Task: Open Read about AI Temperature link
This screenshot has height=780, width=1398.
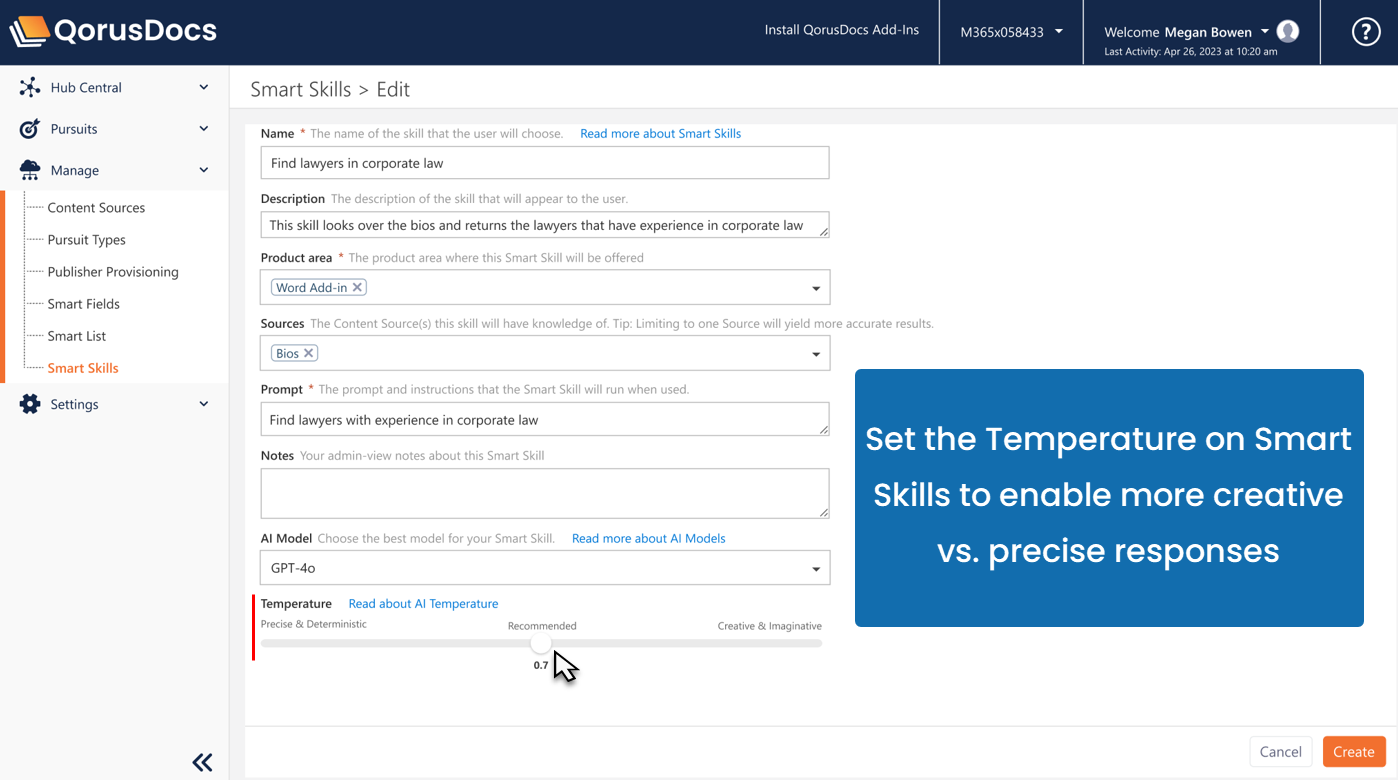Action: pos(423,603)
